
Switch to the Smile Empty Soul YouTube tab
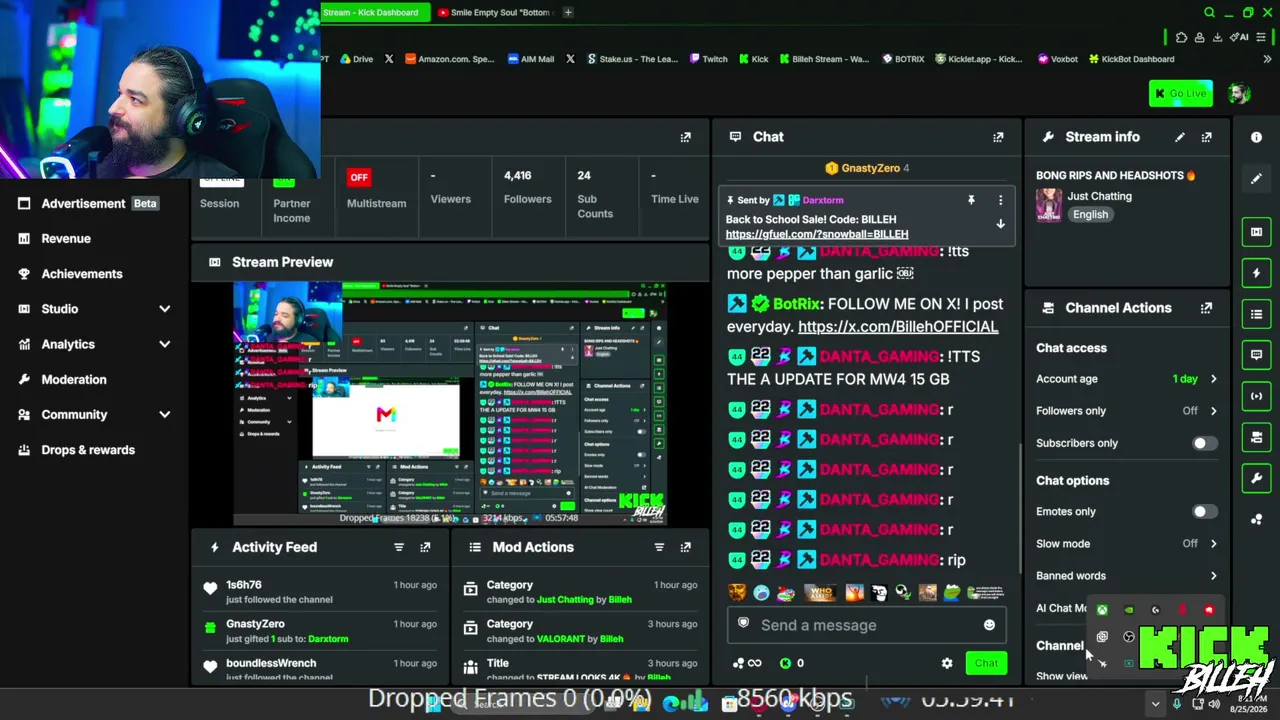click(495, 12)
